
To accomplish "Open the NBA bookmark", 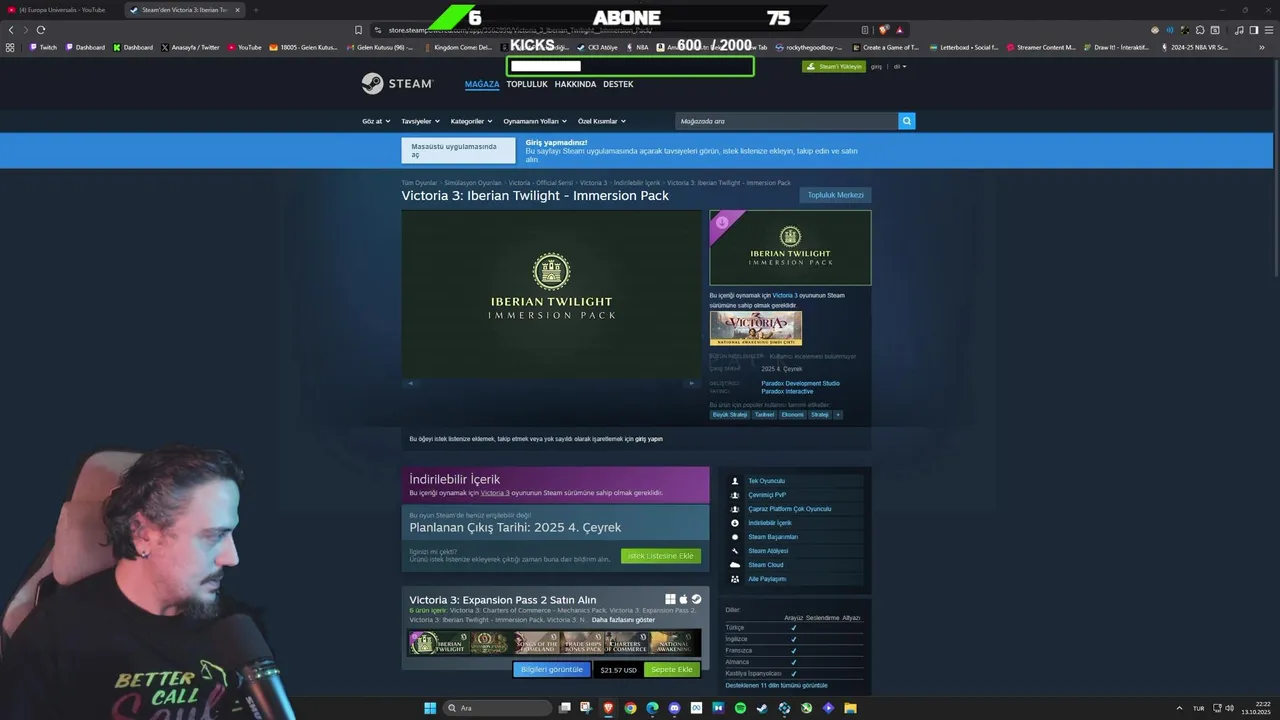I will click(x=637, y=47).
